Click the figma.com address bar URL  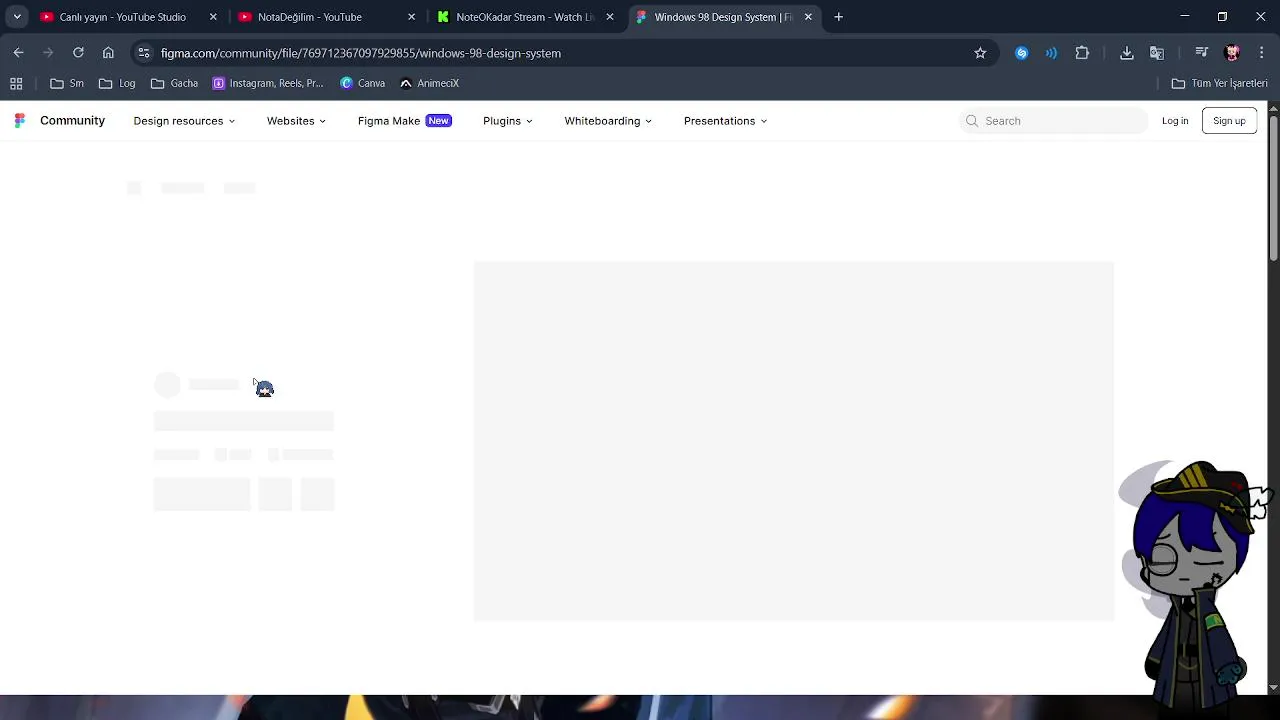coord(361,53)
